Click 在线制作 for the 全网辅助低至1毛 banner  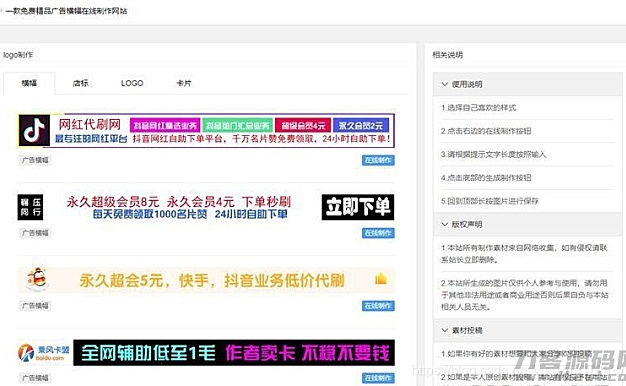click(378, 378)
